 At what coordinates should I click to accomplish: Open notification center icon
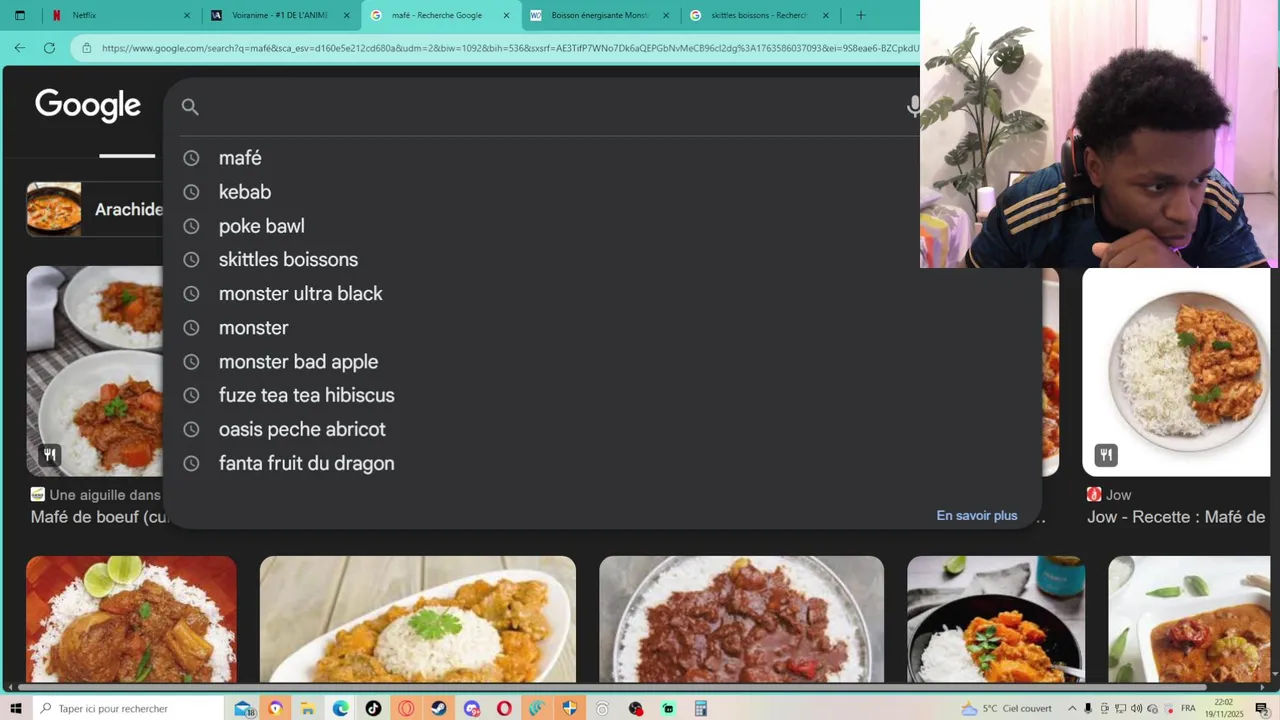[1262, 708]
